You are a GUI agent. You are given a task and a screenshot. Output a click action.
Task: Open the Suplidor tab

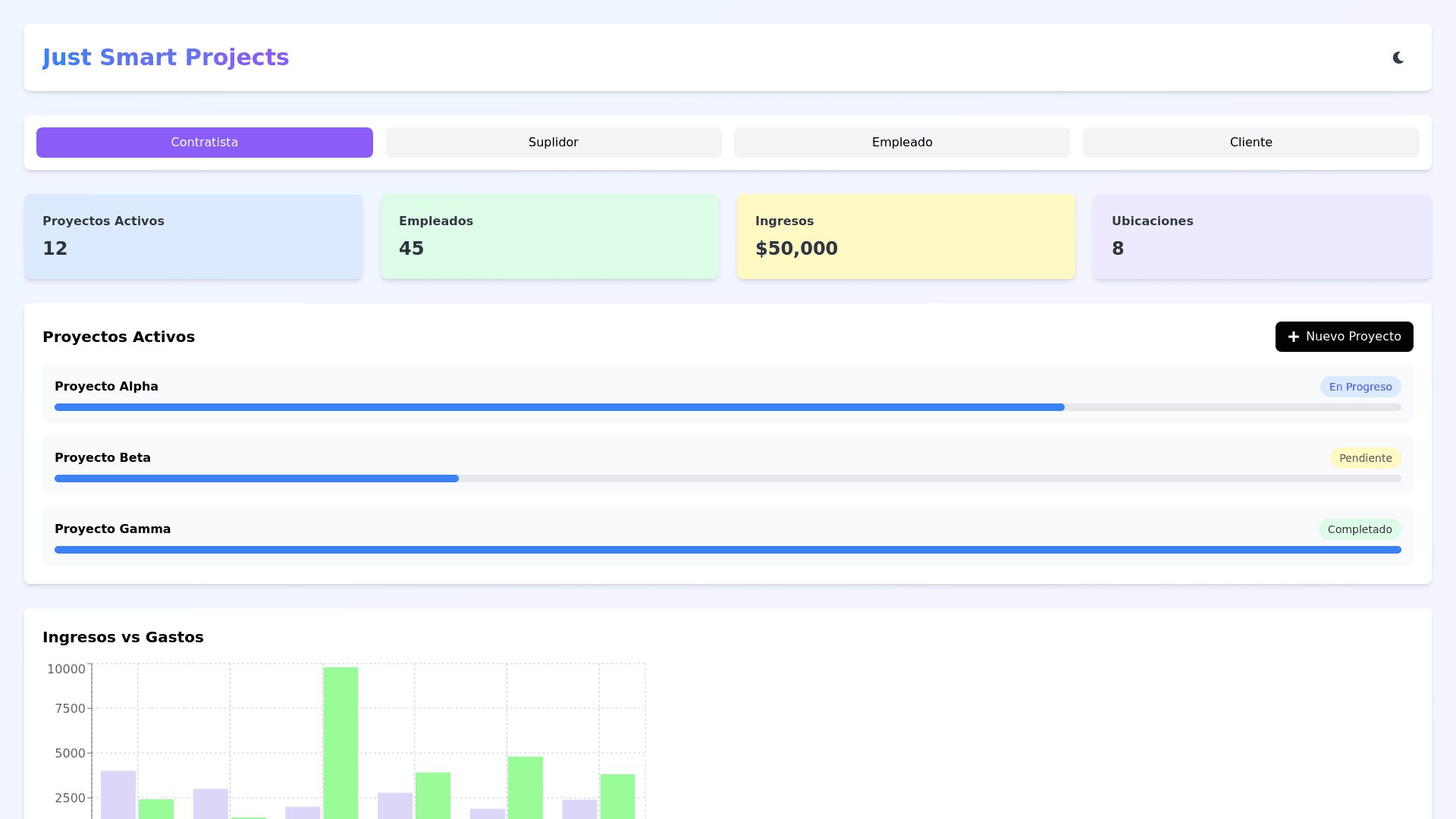(x=553, y=143)
